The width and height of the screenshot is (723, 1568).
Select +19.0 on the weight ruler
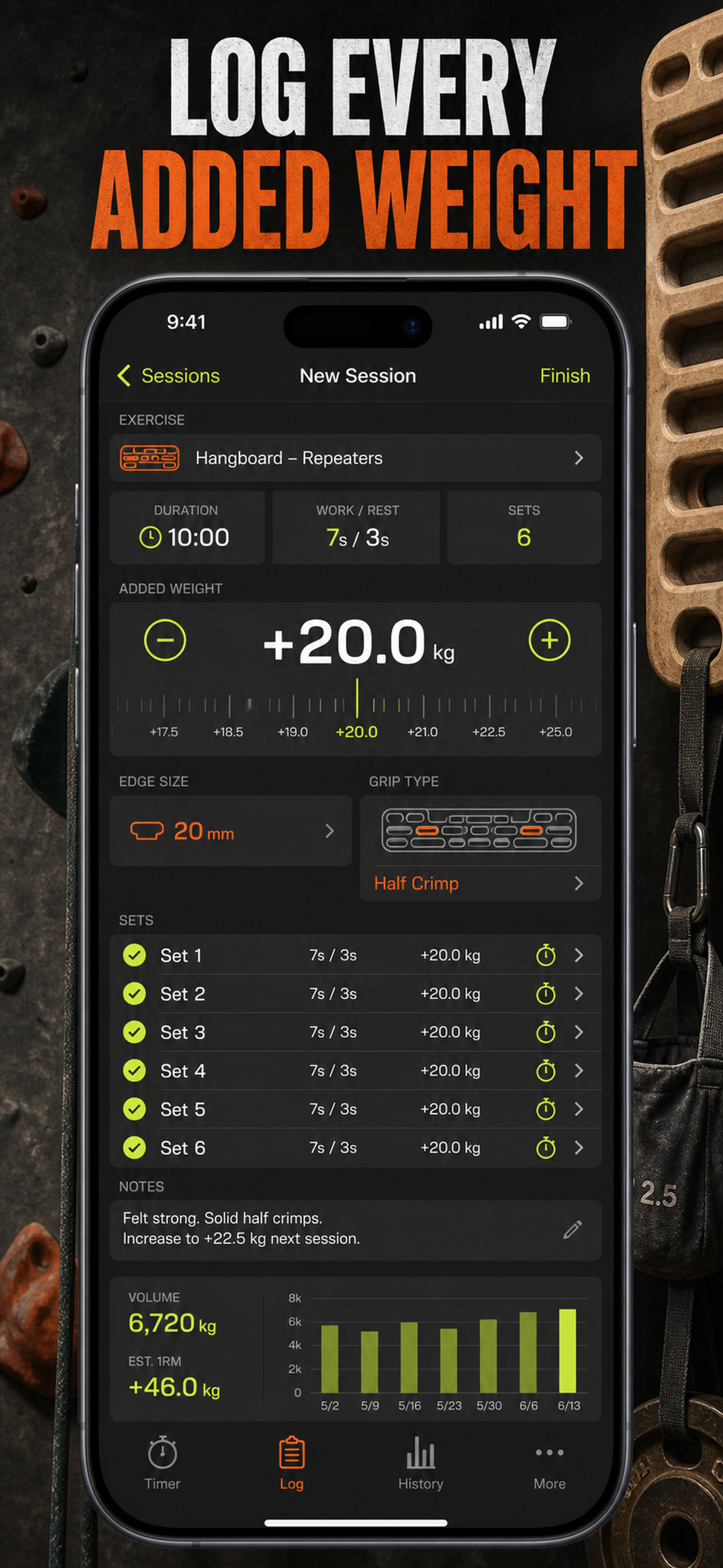[293, 732]
